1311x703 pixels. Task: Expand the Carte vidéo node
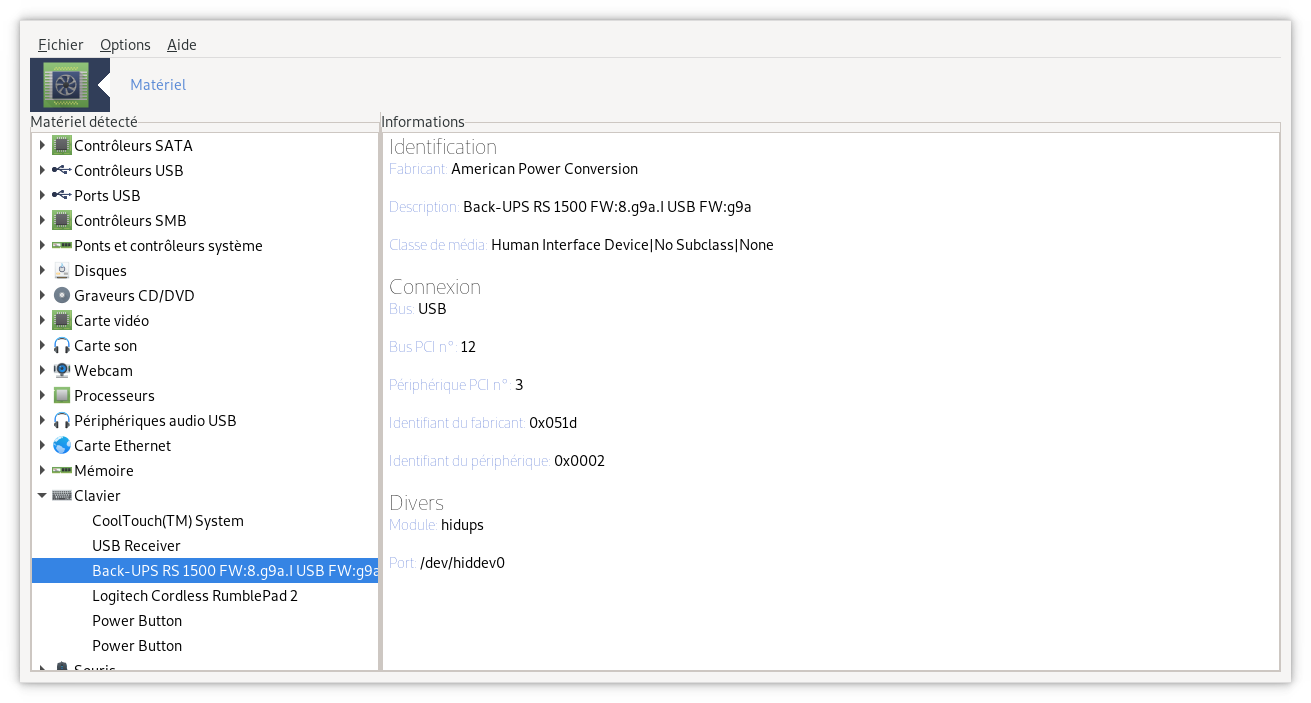[42, 321]
